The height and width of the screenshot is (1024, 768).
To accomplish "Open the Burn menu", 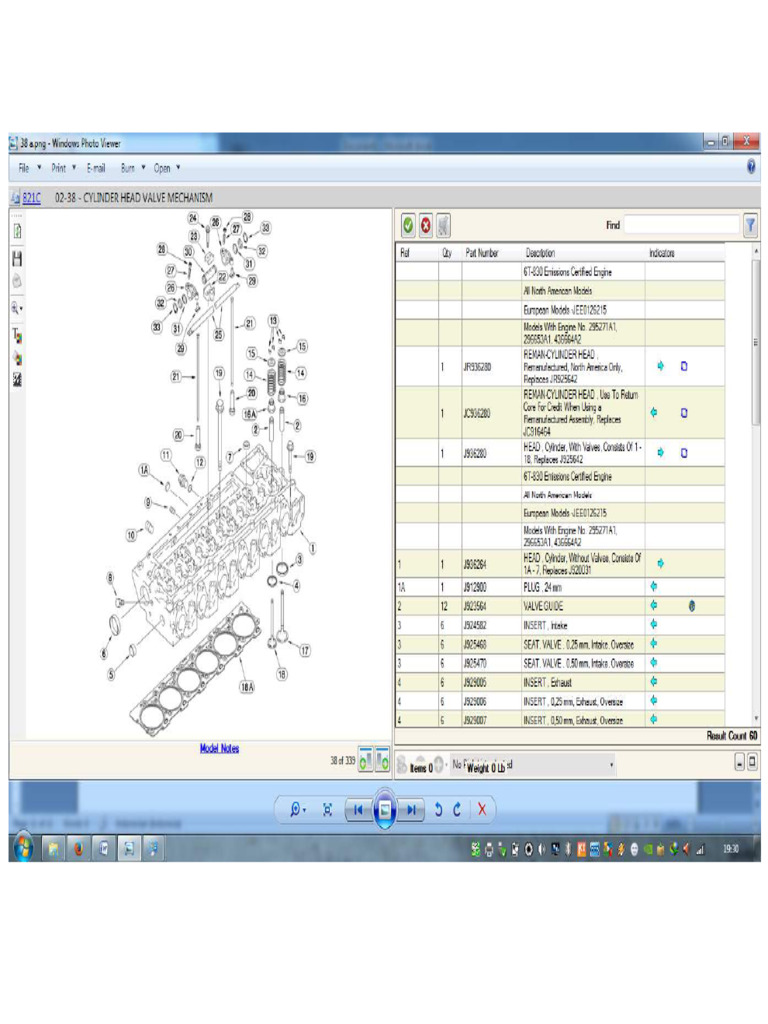I will (x=133, y=168).
